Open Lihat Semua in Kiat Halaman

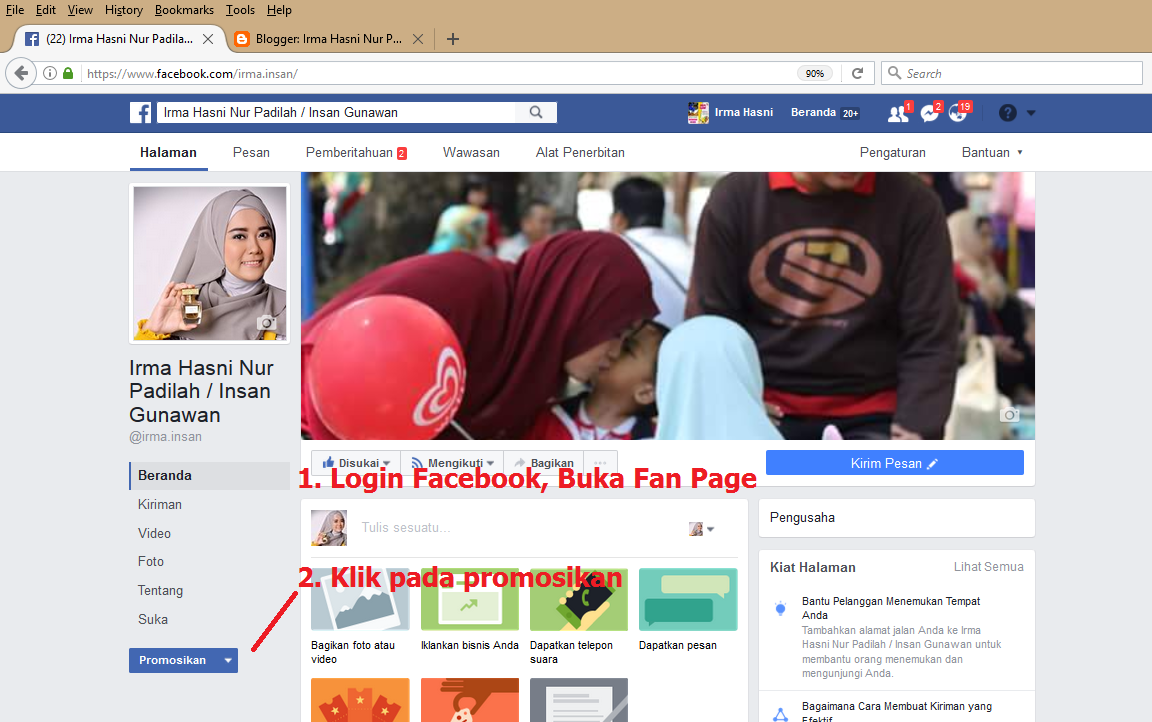(988, 567)
